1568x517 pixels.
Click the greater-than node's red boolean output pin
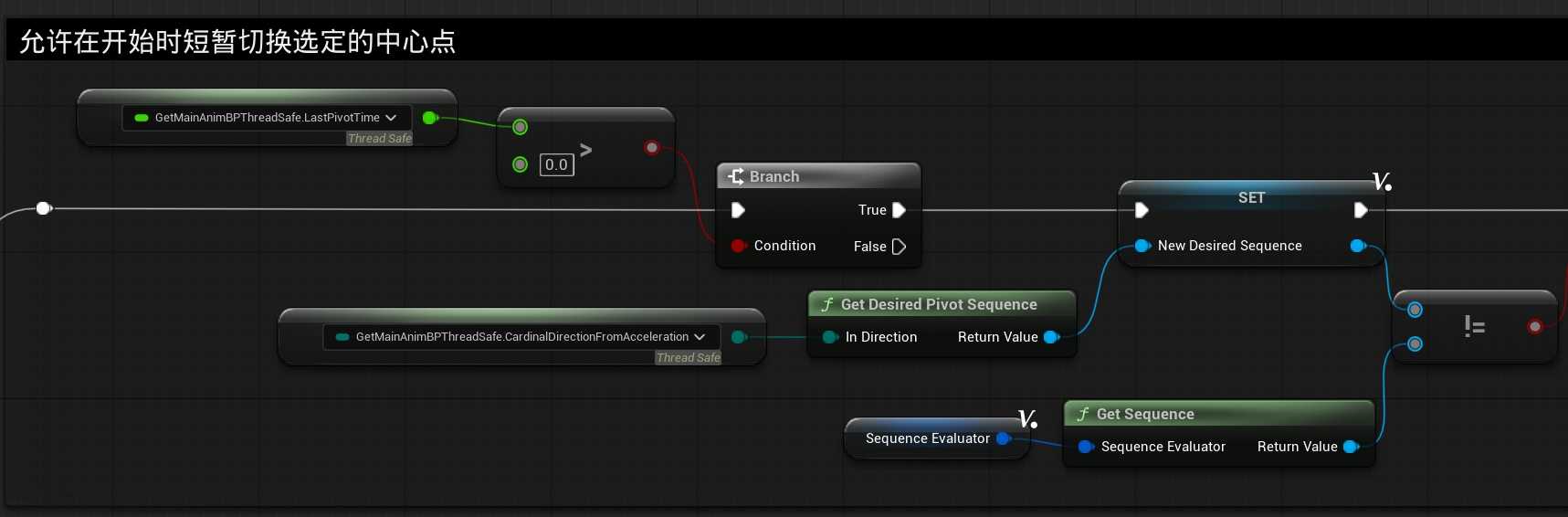pyautogui.click(x=651, y=147)
